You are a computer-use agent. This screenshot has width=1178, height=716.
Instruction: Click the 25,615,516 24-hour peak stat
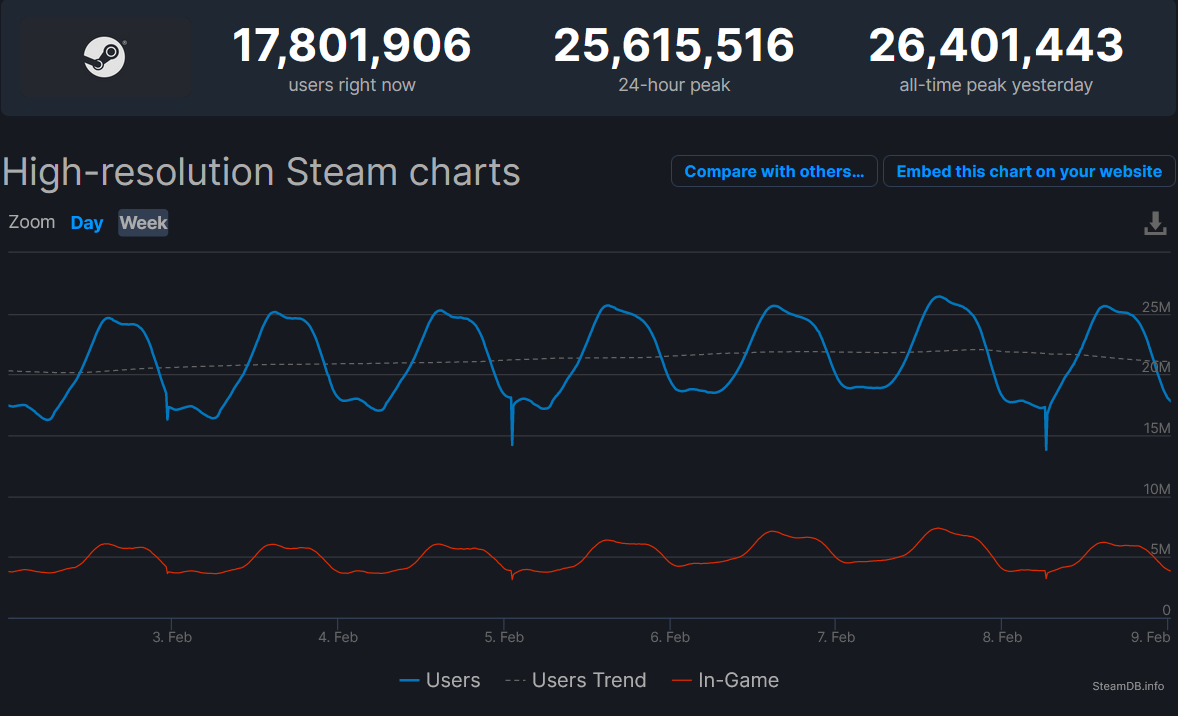[x=674, y=46]
